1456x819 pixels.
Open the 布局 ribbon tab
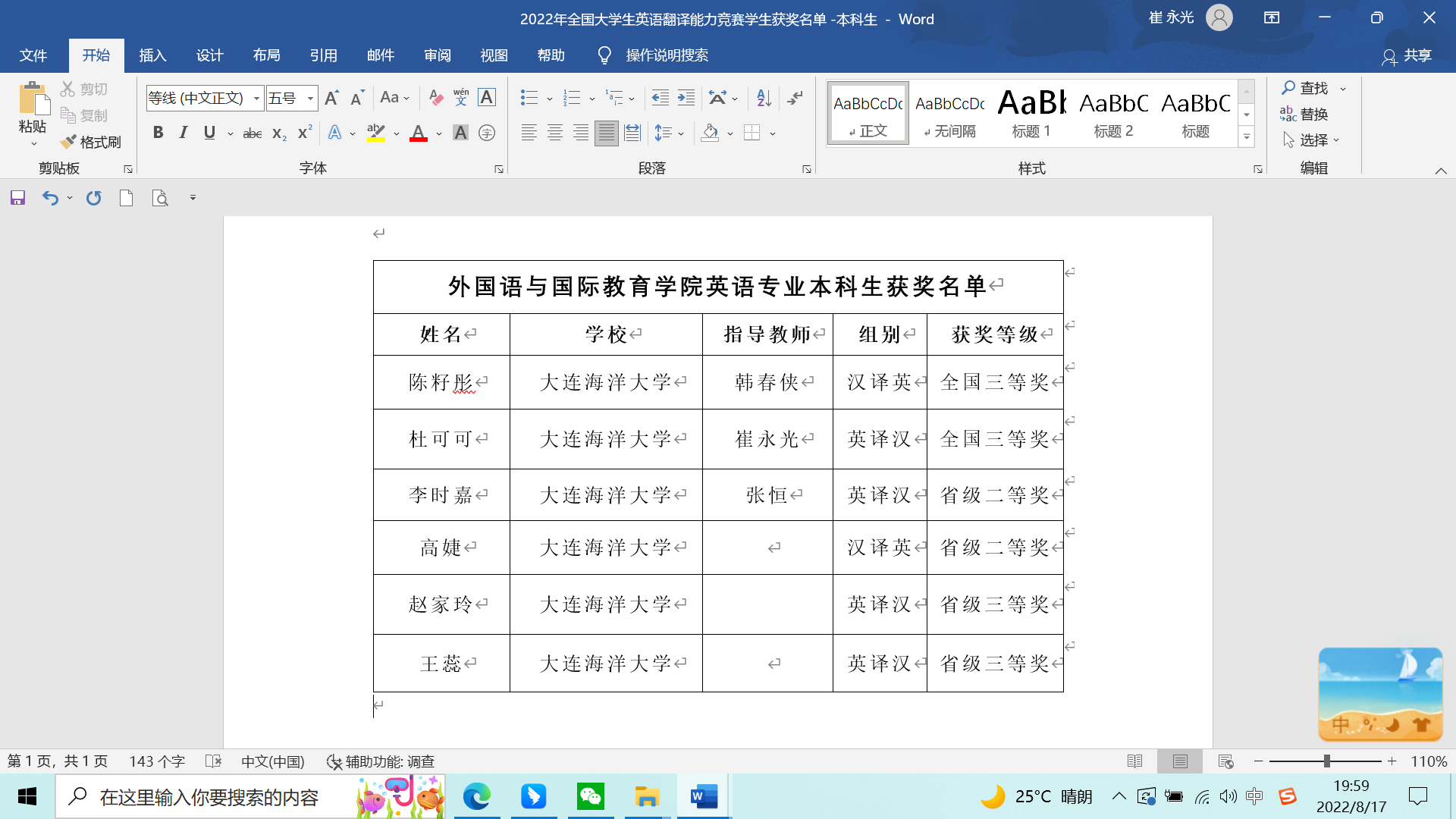coord(266,55)
